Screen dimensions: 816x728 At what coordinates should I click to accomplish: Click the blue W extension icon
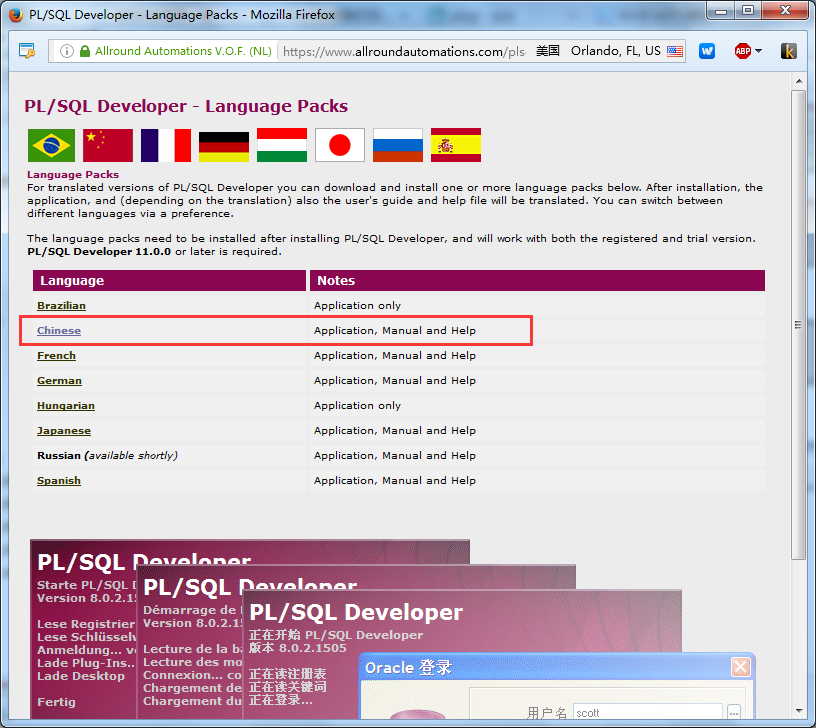[707, 51]
